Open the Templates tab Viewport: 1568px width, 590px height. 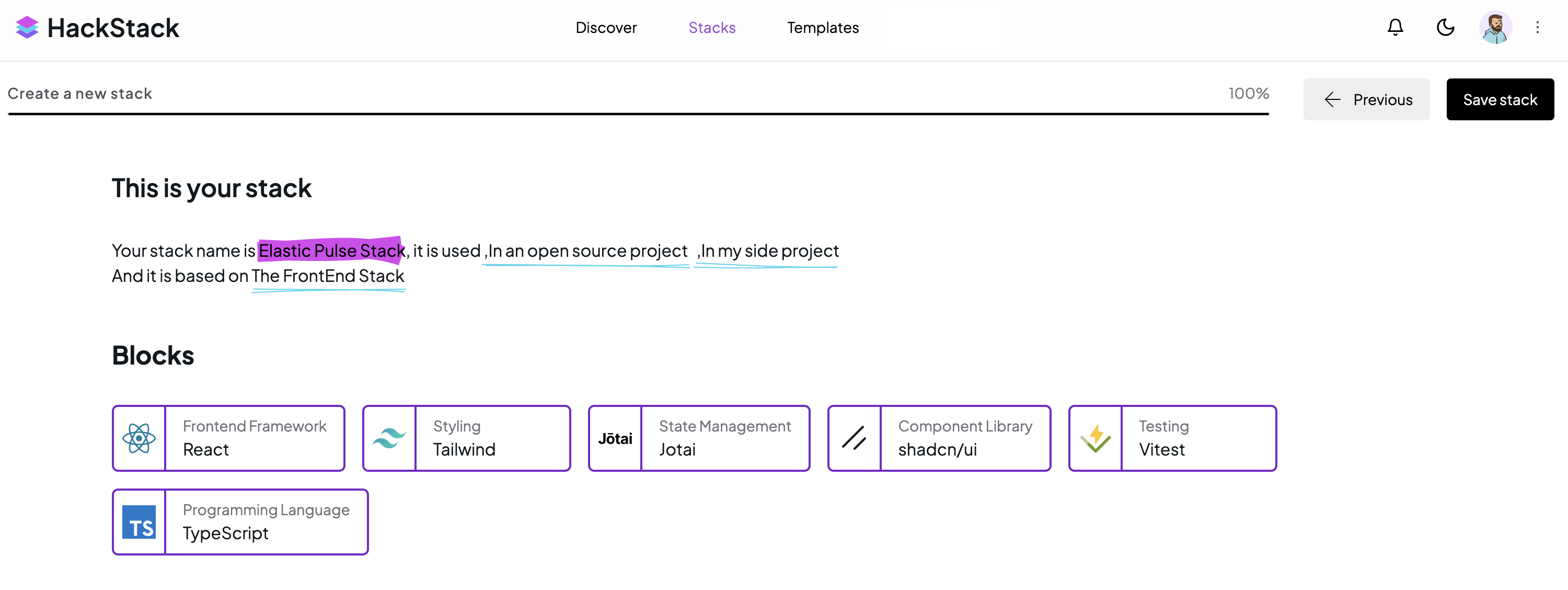click(822, 27)
